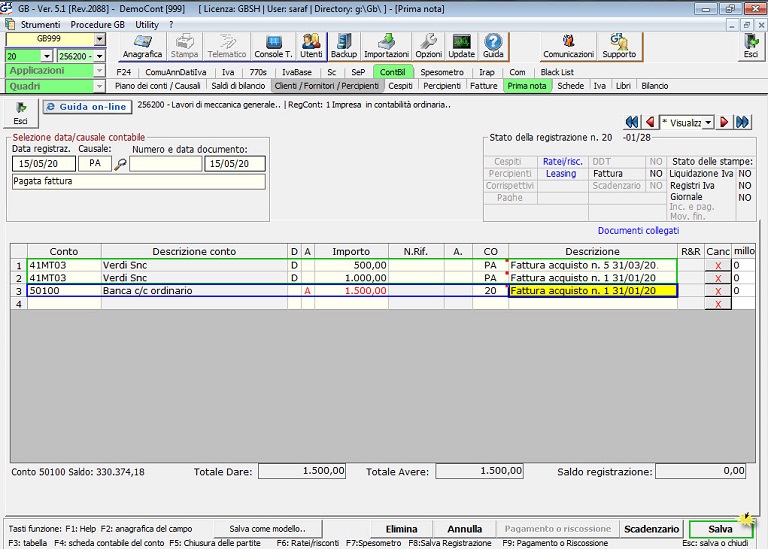
Task: Jump to the first registration with double-left arrow
Action: click(631, 122)
